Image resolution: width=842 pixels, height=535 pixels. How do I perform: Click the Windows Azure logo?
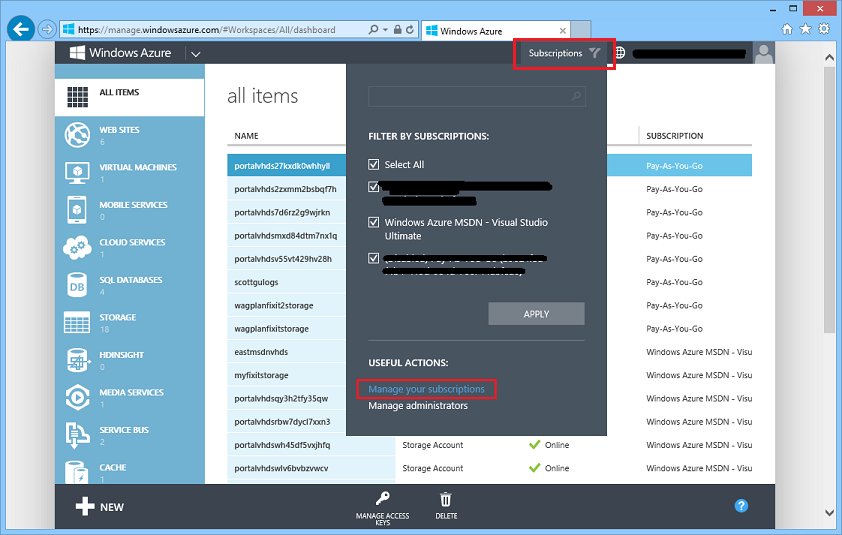click(77, 53)
